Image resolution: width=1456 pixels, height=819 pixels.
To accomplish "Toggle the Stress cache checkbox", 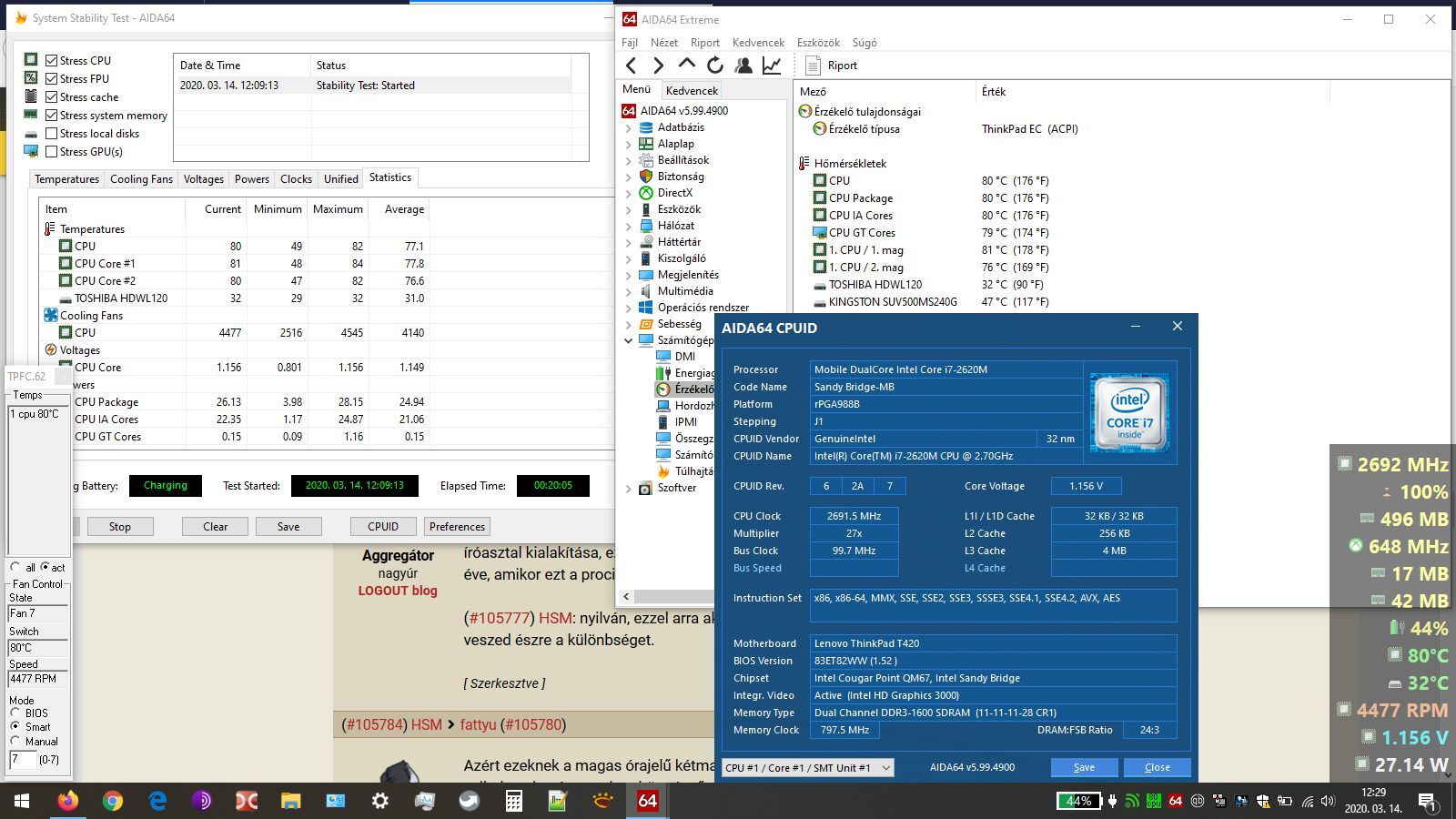I will point(52,97).
